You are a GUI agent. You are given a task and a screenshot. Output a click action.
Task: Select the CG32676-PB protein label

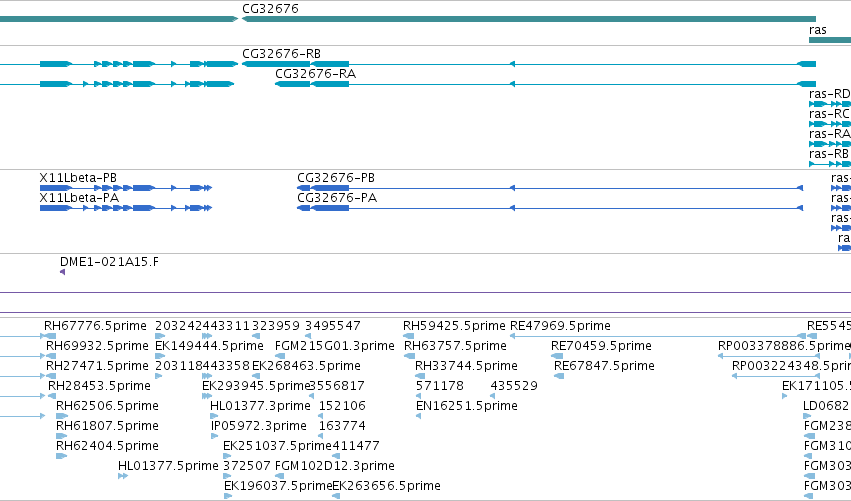(x=336, y=178)
